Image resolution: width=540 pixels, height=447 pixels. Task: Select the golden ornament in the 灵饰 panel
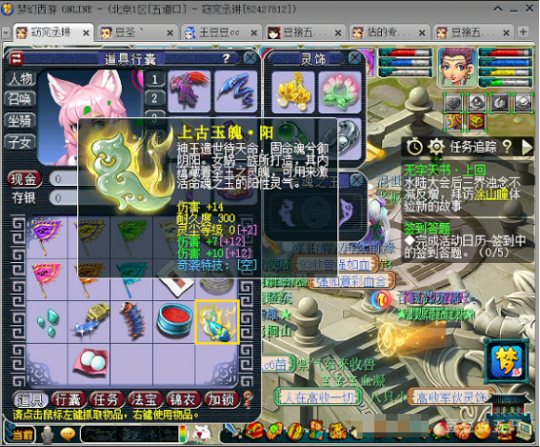(293, 92)
